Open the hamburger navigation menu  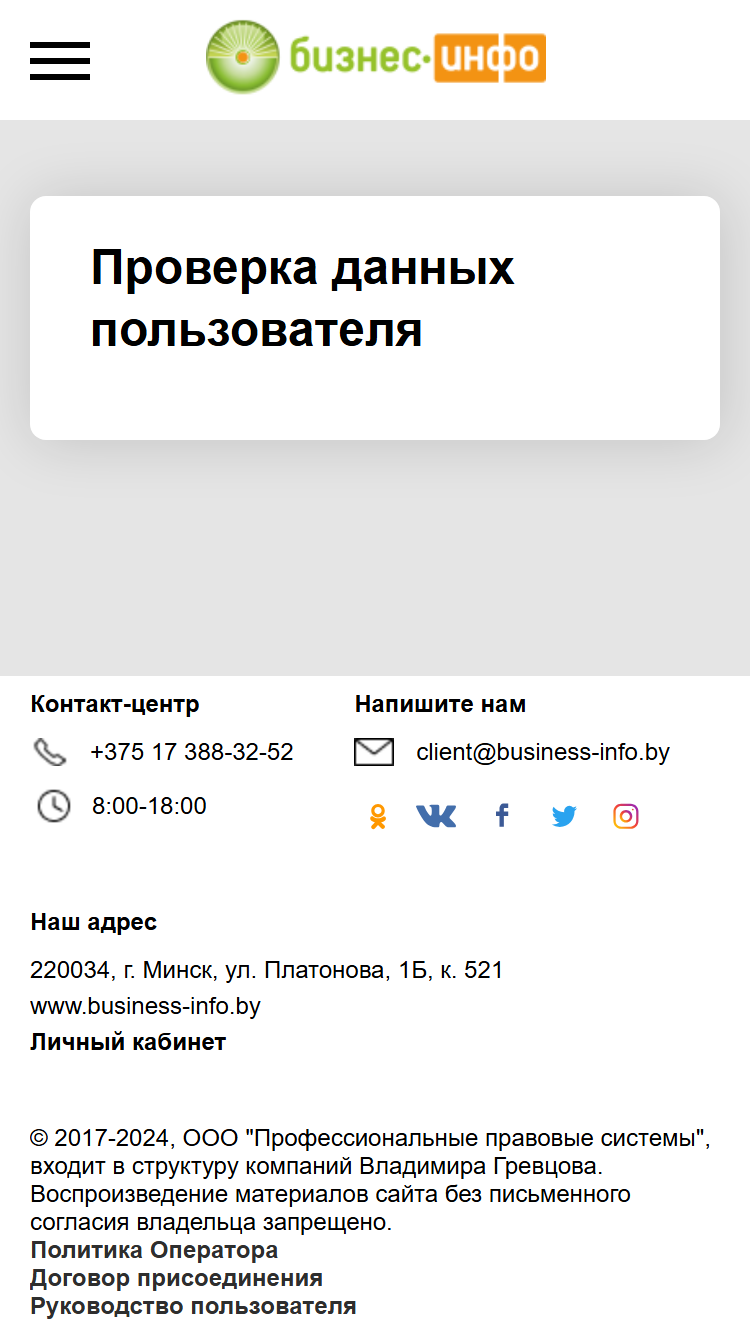[60, 61]
